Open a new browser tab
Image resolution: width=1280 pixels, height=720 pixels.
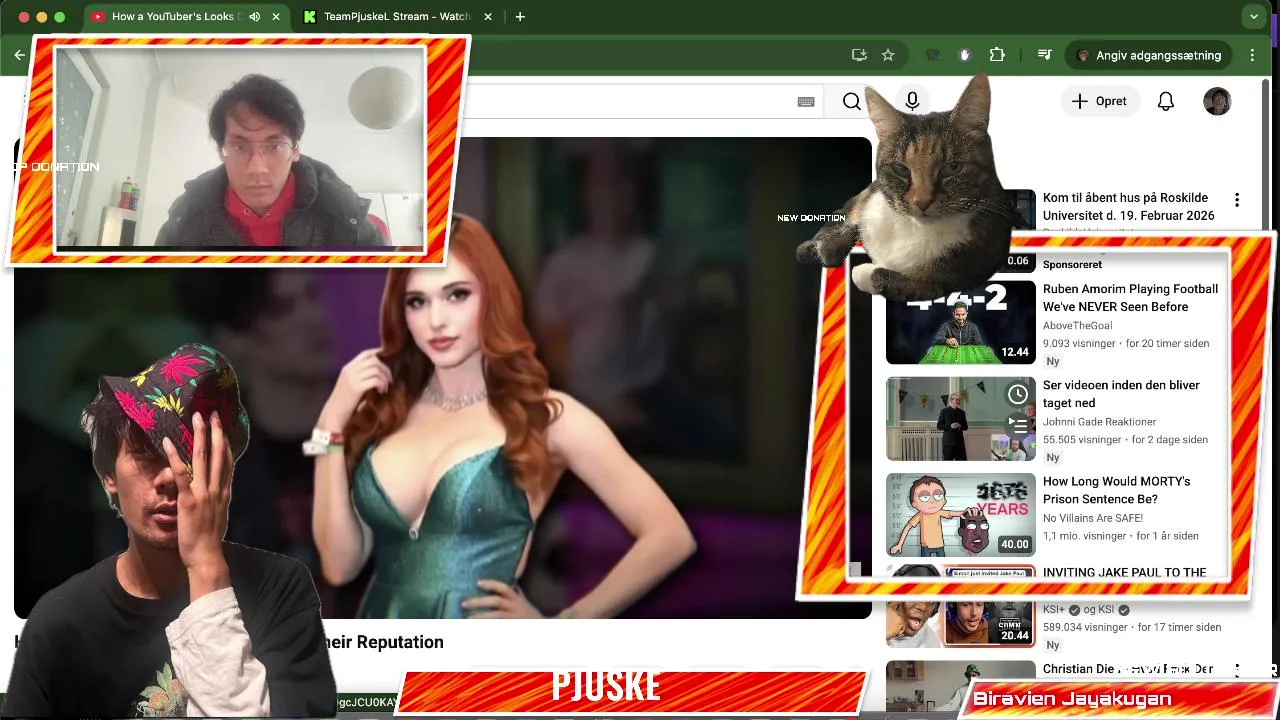coord(520,17)
